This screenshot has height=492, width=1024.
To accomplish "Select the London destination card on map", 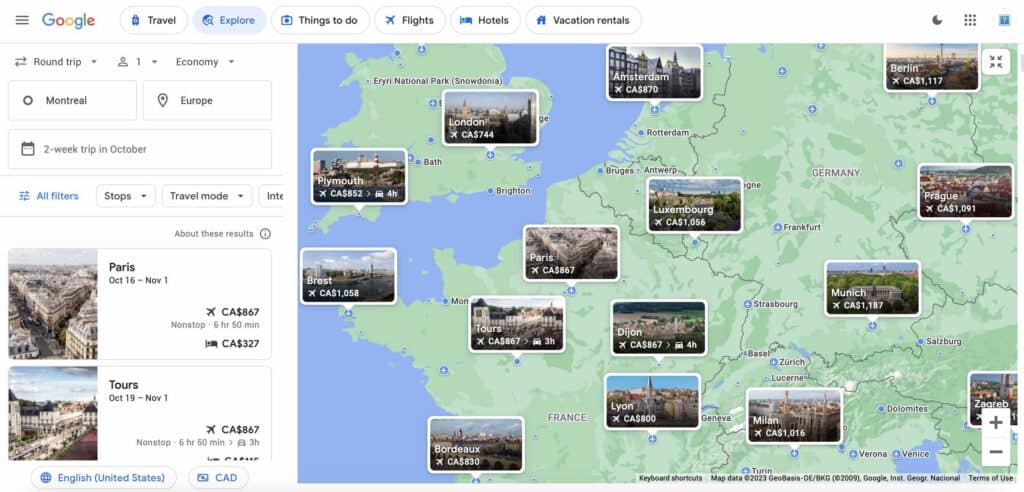I will click(x=490, y=117).
